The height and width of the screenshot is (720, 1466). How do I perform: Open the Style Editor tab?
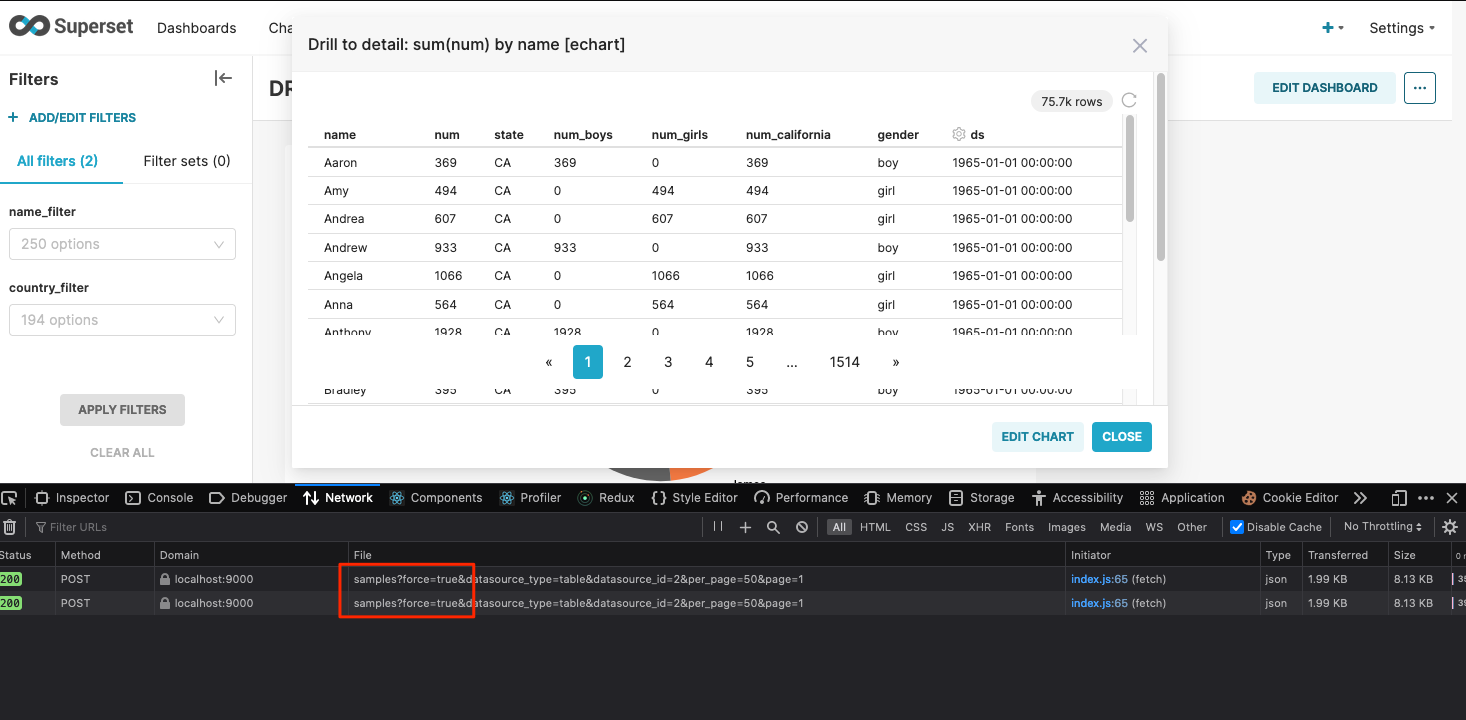point(694,498)
